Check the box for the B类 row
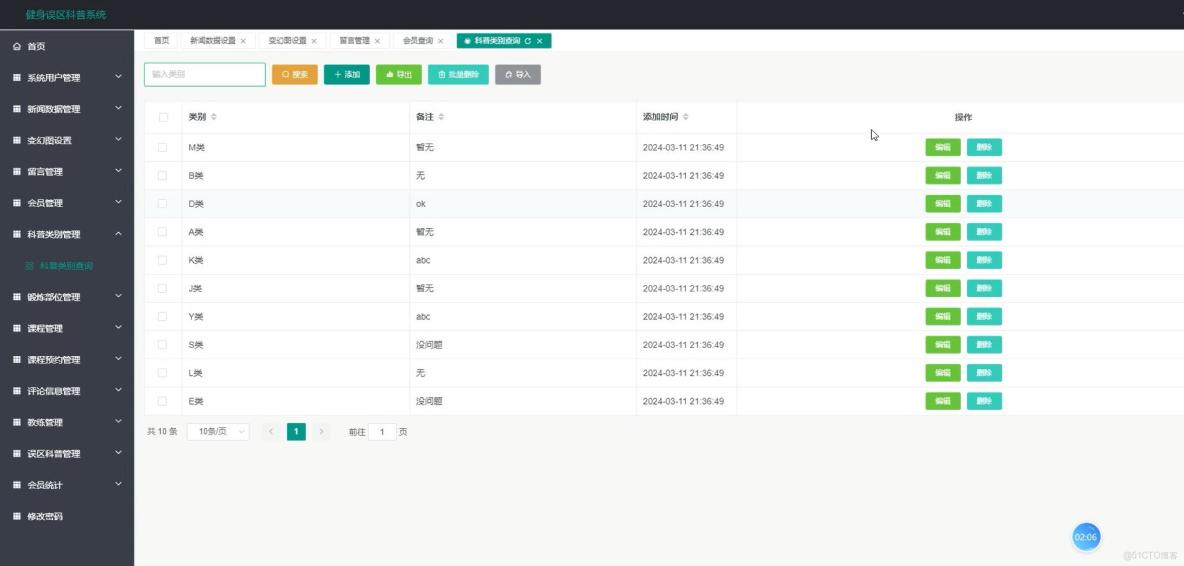The image size is (1184, 566). click(x=162, y=175)
